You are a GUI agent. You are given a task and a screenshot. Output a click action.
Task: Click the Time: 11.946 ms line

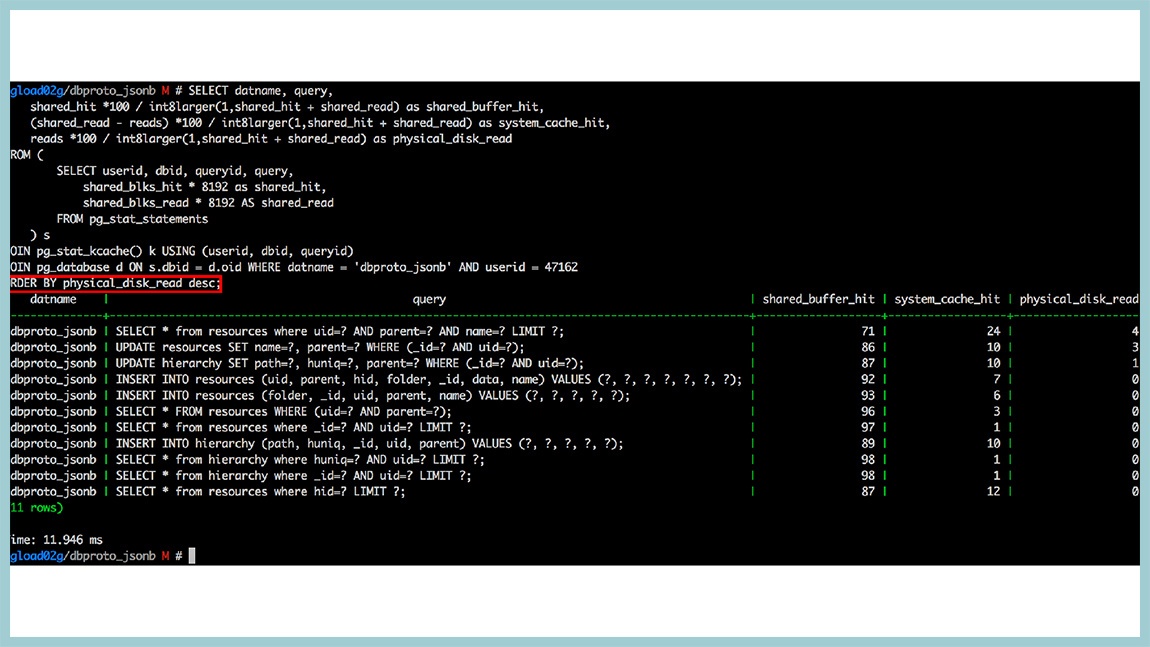56,540
